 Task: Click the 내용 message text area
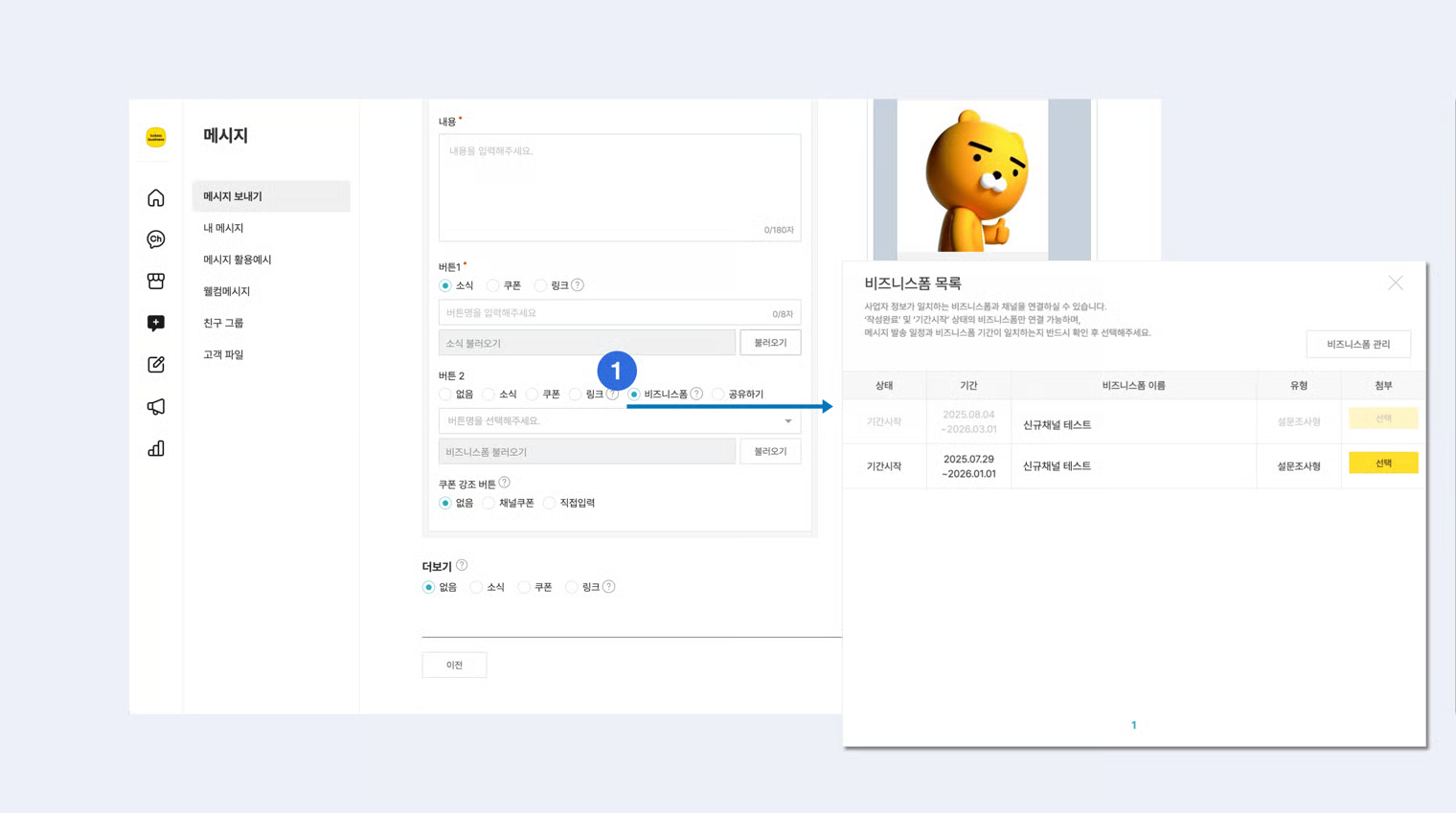point(619,187)
